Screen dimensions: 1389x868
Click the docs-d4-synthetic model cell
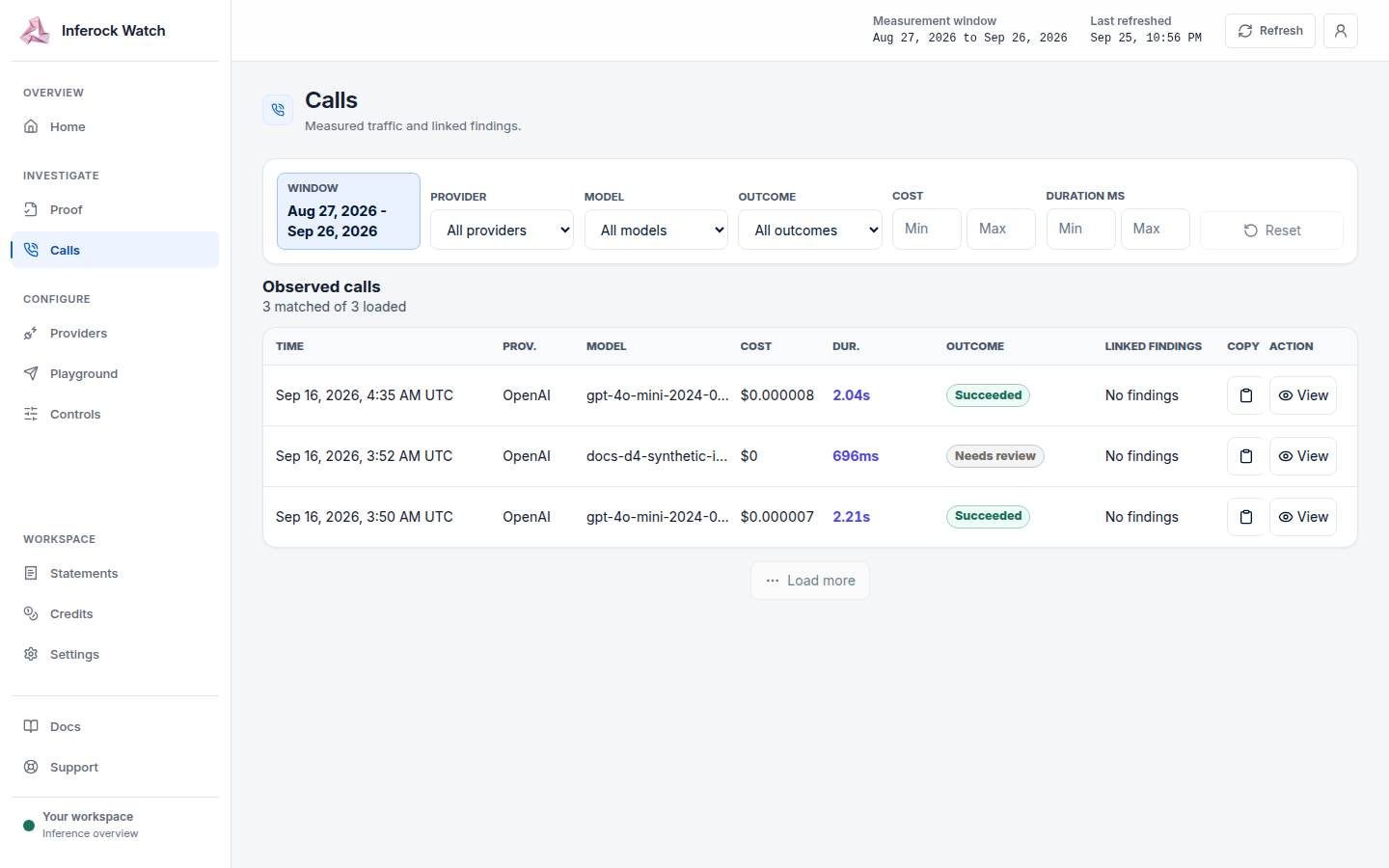coord(657,456)
